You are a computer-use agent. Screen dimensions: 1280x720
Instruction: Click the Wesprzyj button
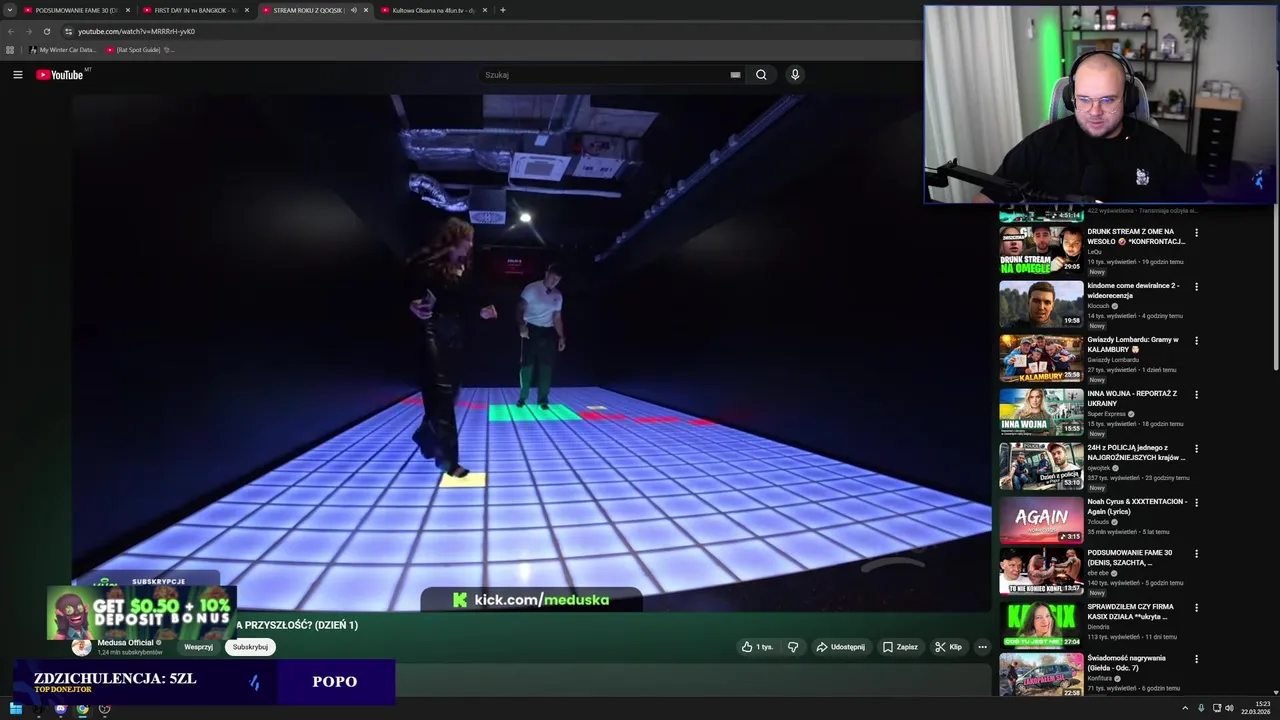(198, 647)
